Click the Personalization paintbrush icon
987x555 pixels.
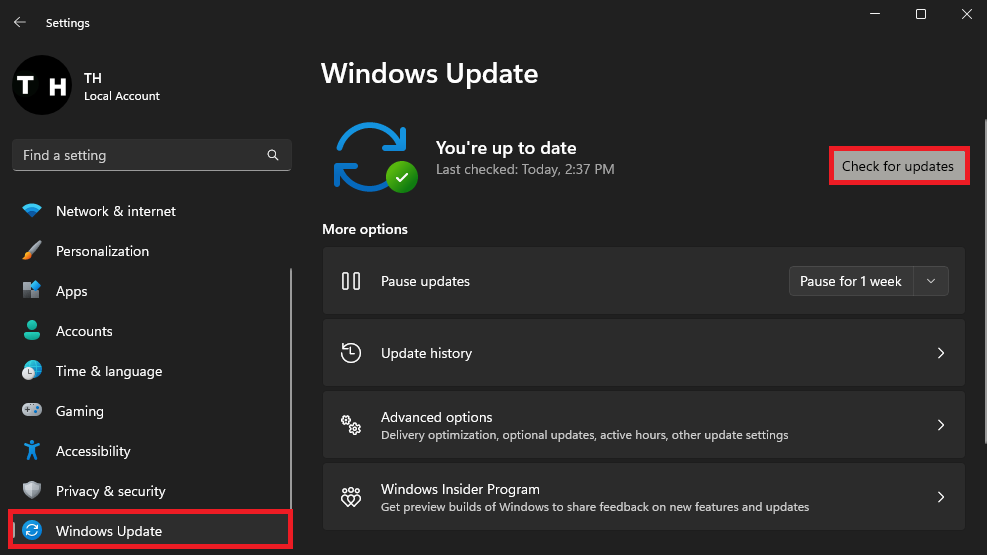(x=31, y=250)
